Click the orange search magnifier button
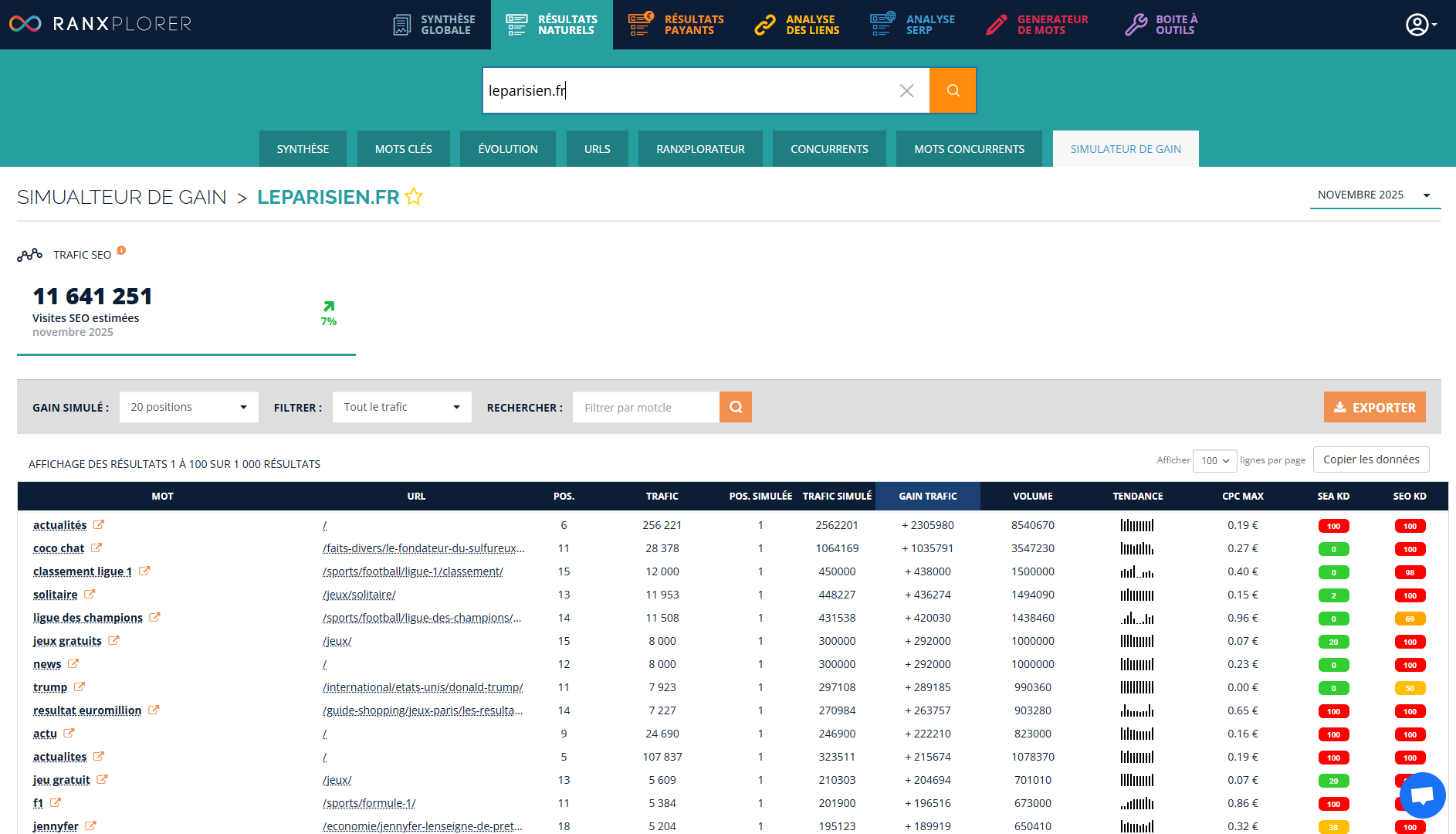 click(953, 90)
